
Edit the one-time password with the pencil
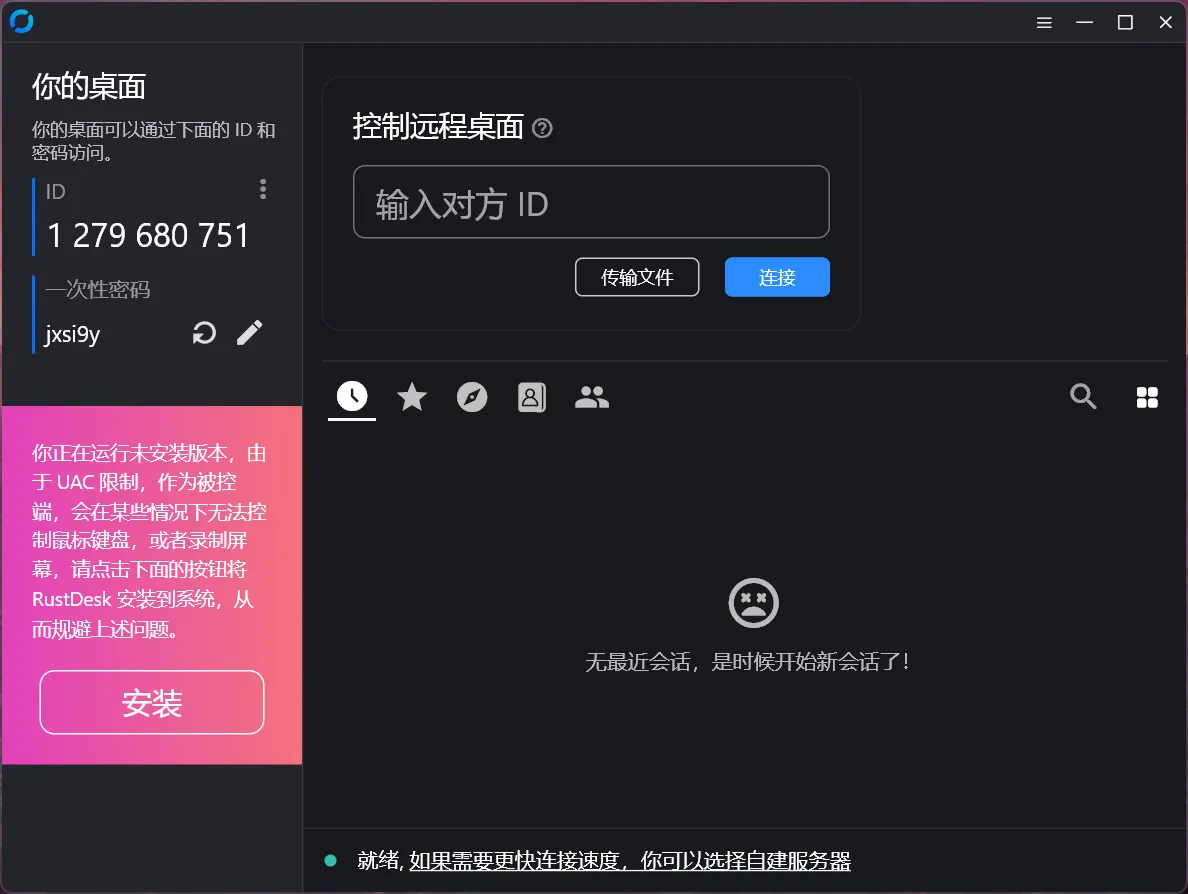[x=249, y=332]
